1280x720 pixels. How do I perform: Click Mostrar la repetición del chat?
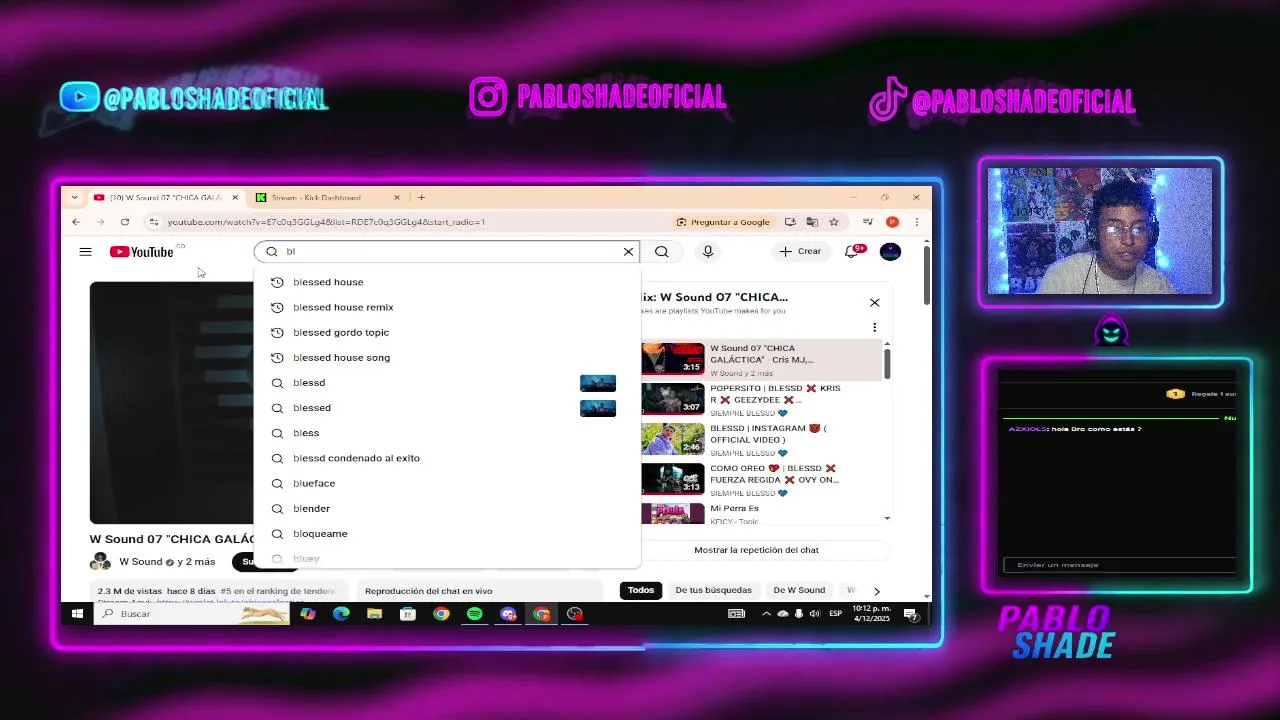point(756,550)
